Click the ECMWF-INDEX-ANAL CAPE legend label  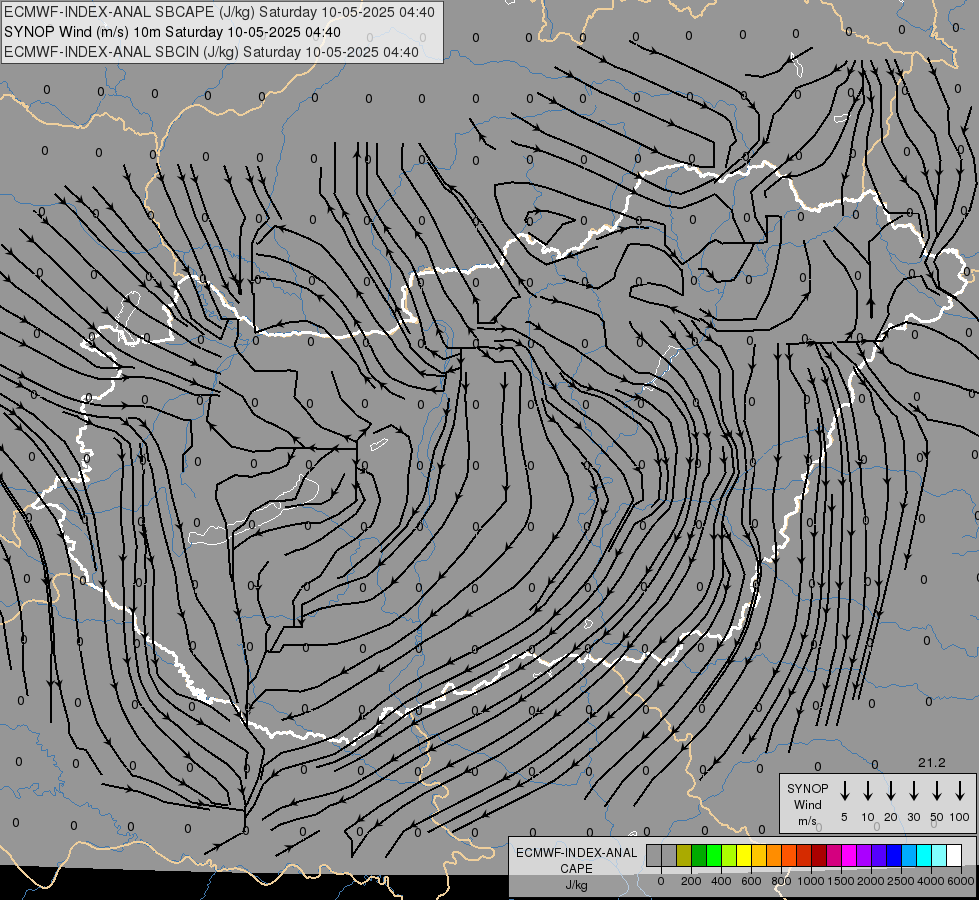[x=576, y=860]
